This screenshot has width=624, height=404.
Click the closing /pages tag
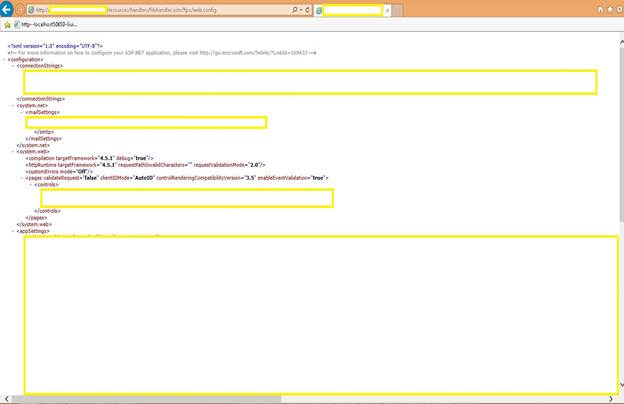coord(36,218)
